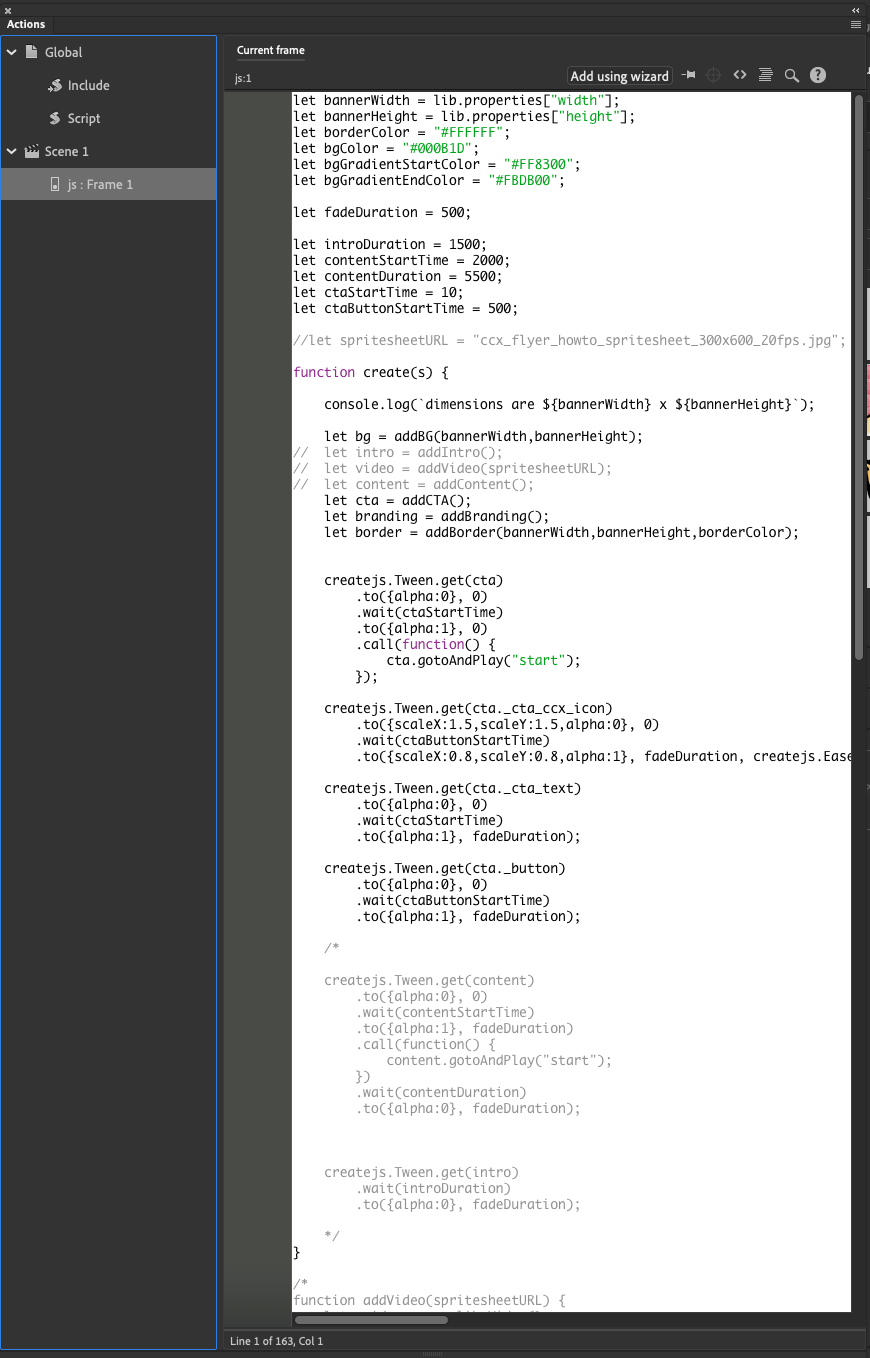Open the Code Snippets panel

pos(740,74)
